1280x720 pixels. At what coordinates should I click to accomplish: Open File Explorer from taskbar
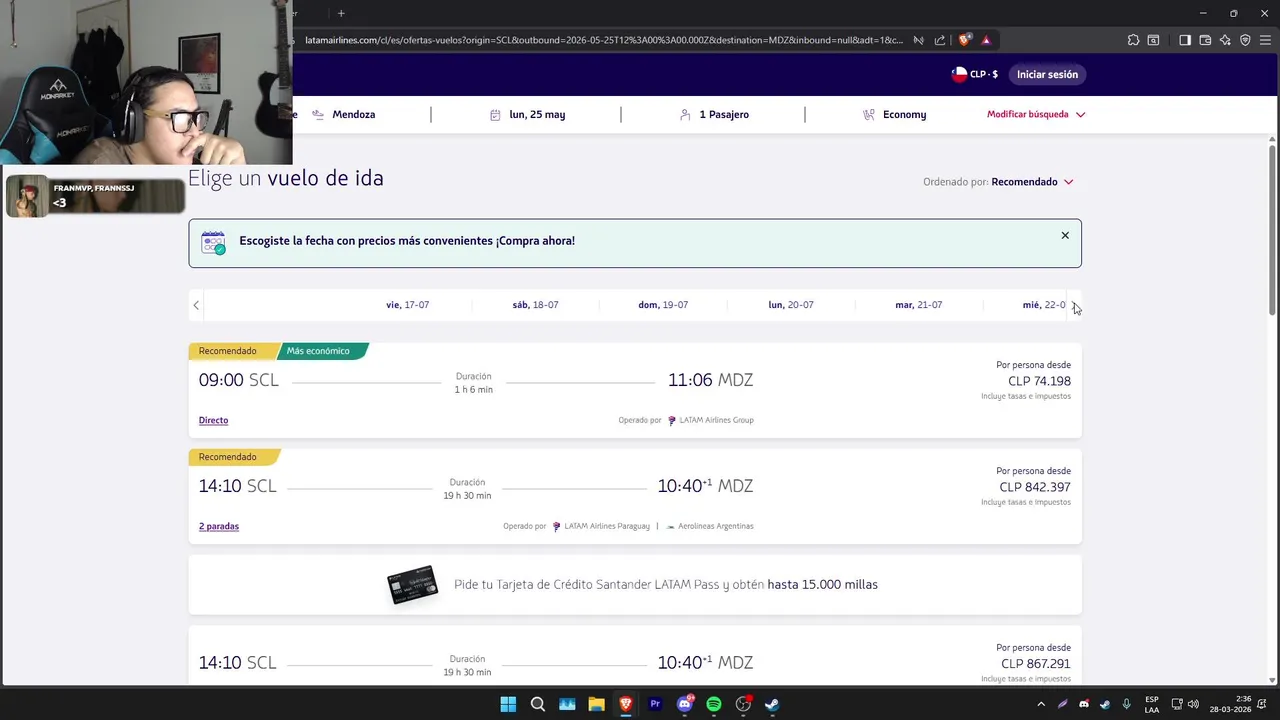(x=596, y=704)
